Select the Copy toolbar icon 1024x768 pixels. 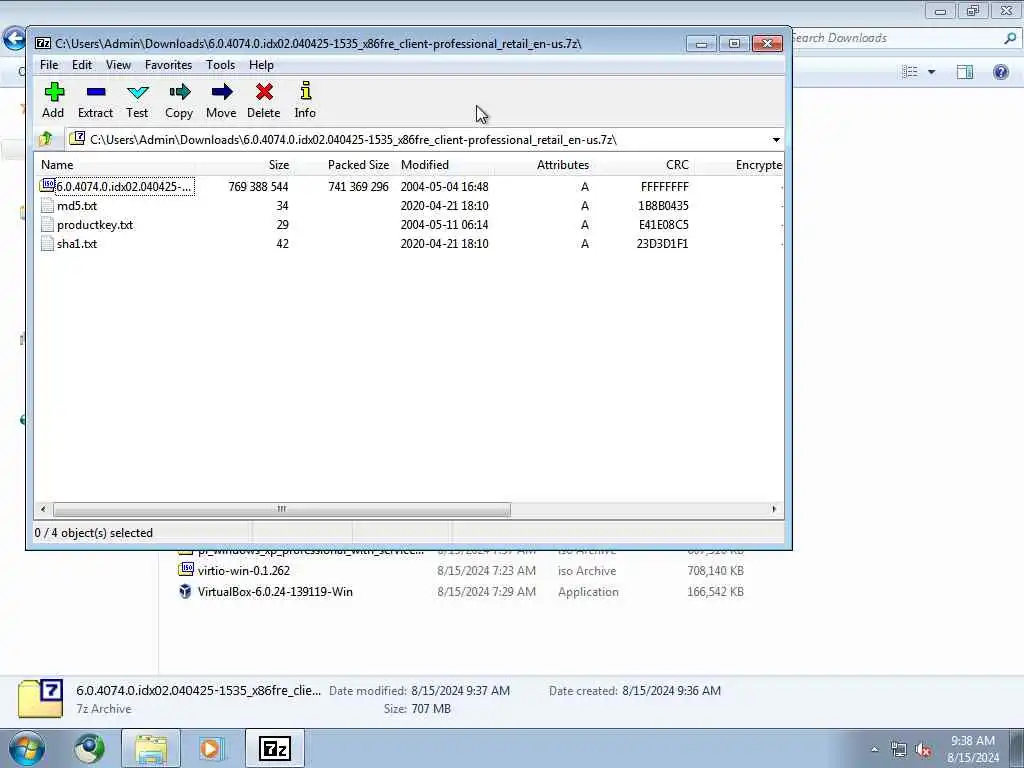tap(180, 91)
